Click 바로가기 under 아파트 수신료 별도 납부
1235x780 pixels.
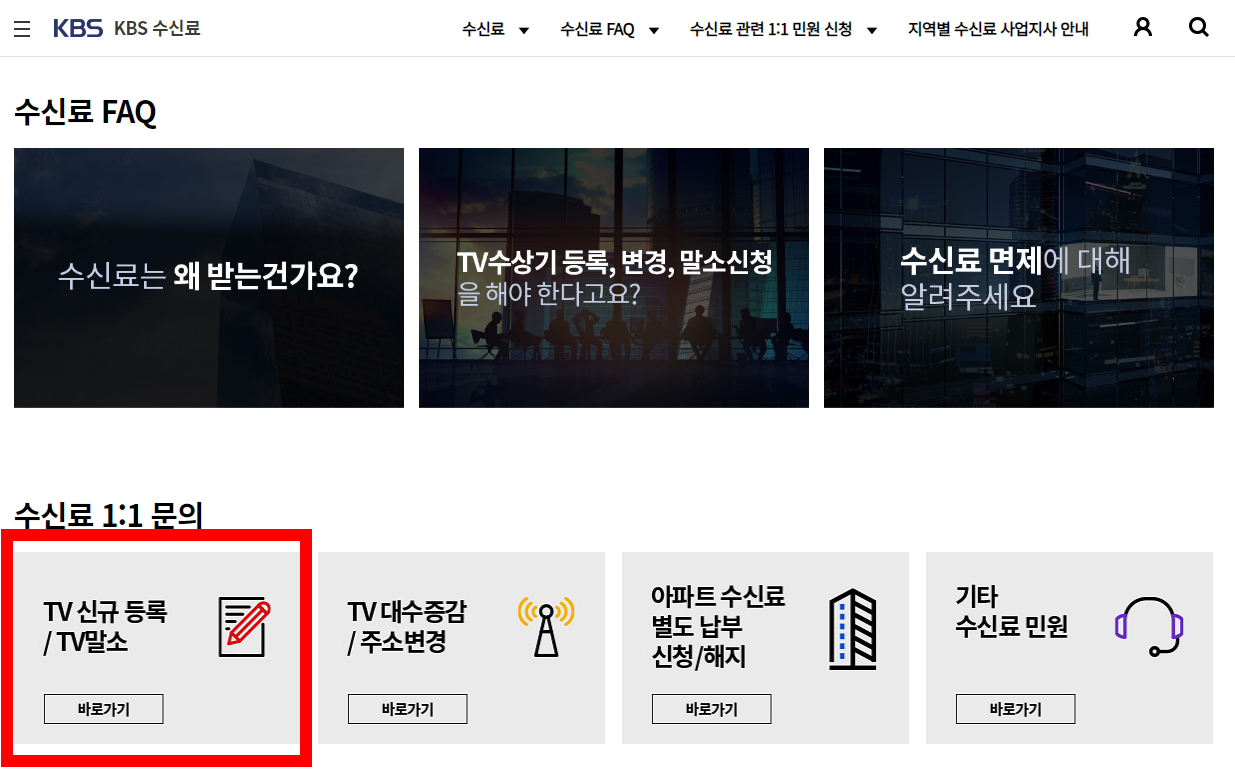click(711, 709)
